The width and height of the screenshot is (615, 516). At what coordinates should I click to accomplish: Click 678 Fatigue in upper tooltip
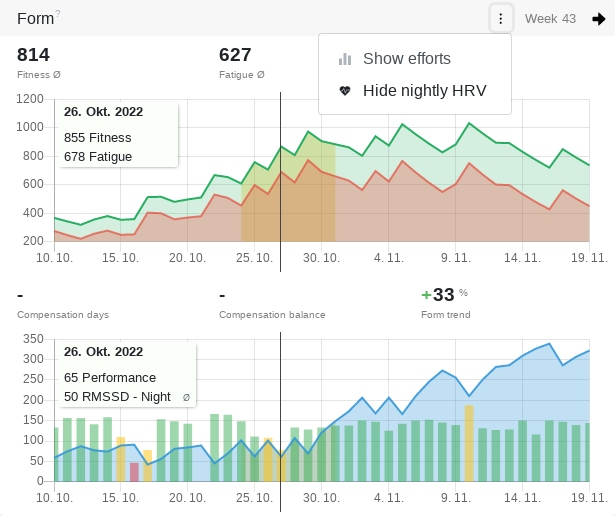(98, 156)
